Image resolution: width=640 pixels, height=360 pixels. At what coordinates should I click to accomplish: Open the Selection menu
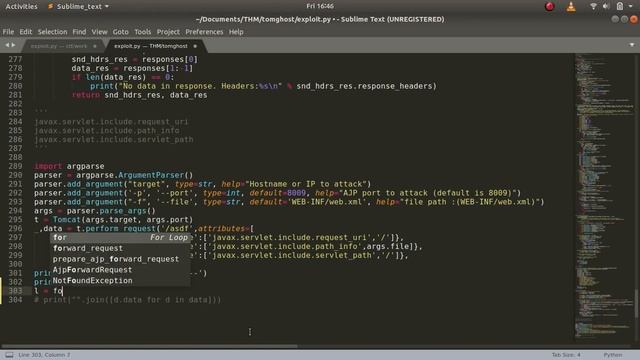coord(52,32)
